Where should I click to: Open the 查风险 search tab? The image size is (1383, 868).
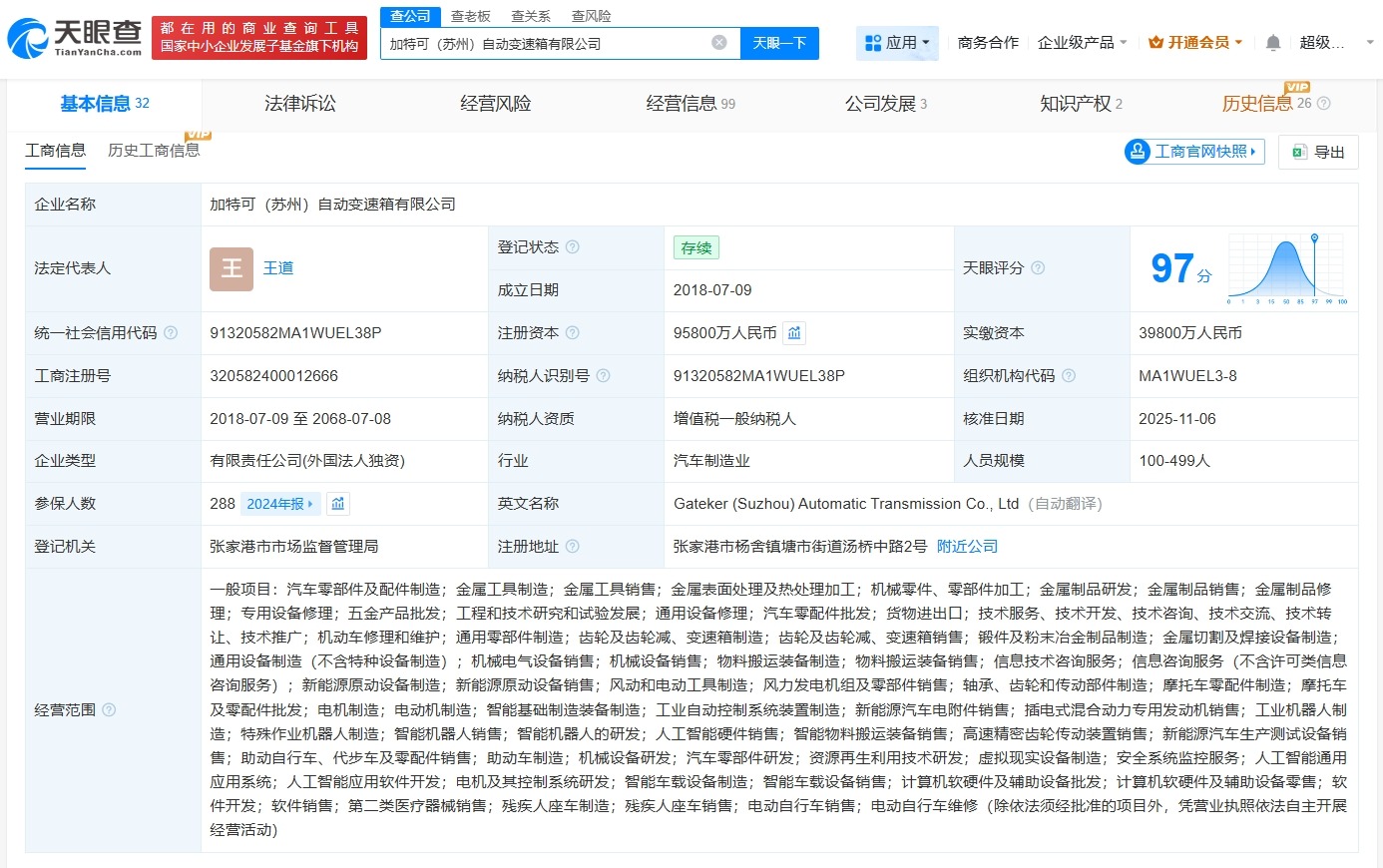tap(591, 16)
